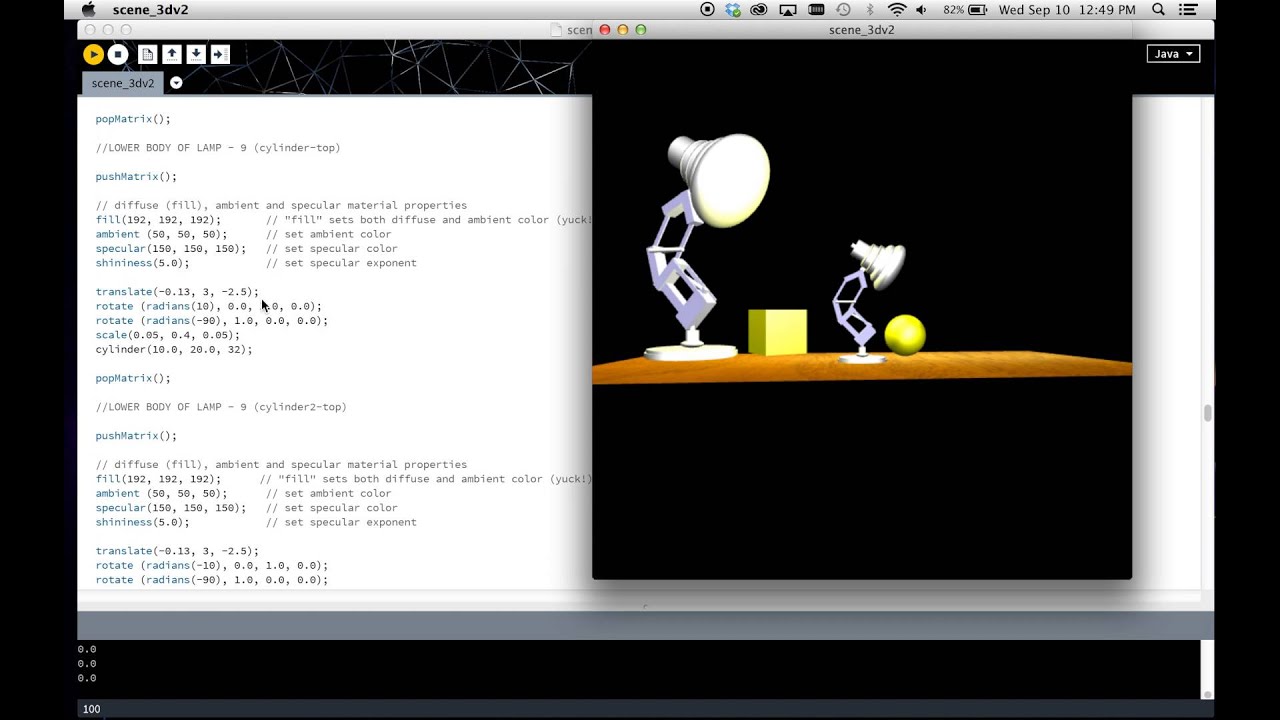Close the scene_3dv2 sketch output window
Viewport: 1280px width, 720px height.
point(604,30)
